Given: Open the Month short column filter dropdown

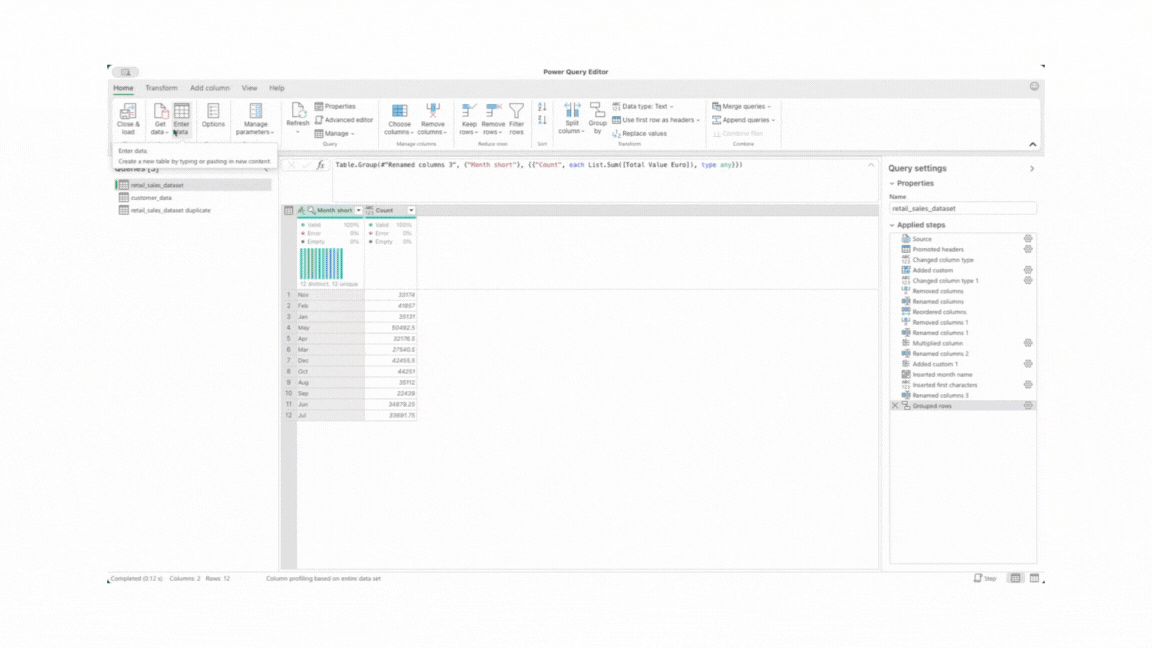Looking at the screenshot, I should [359, 211].
